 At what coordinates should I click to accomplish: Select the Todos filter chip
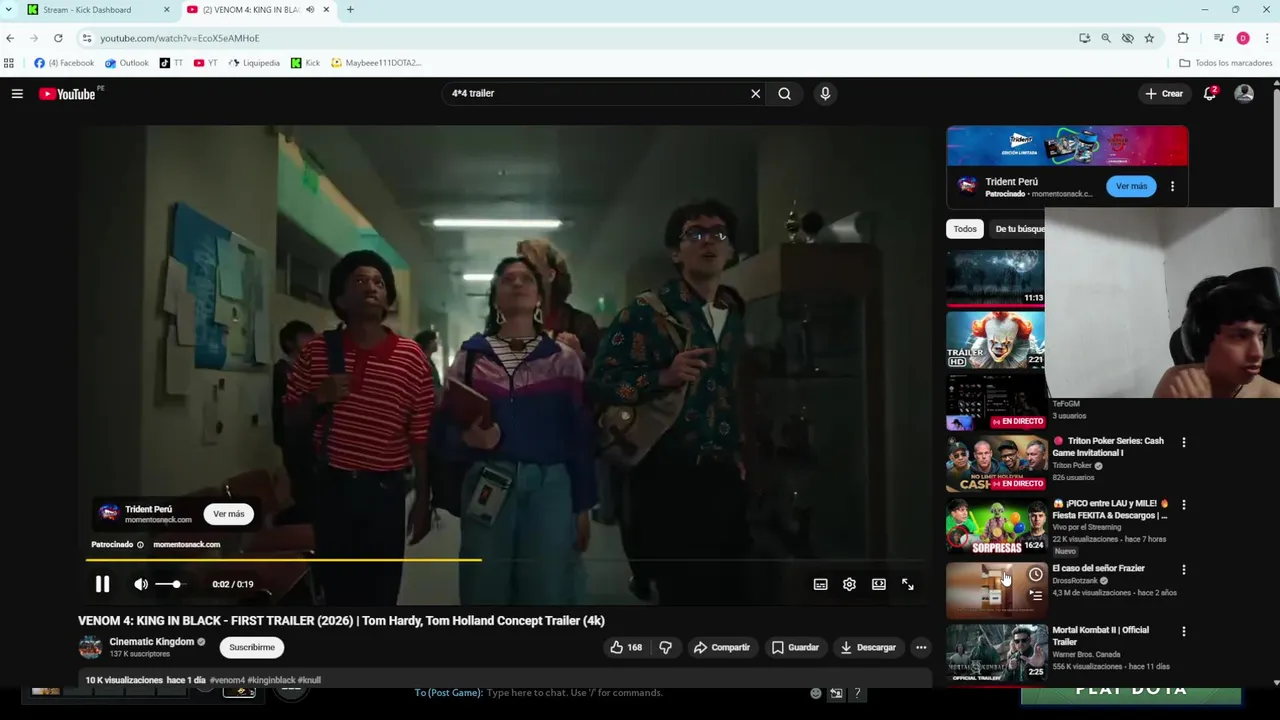tap(965, 229)
